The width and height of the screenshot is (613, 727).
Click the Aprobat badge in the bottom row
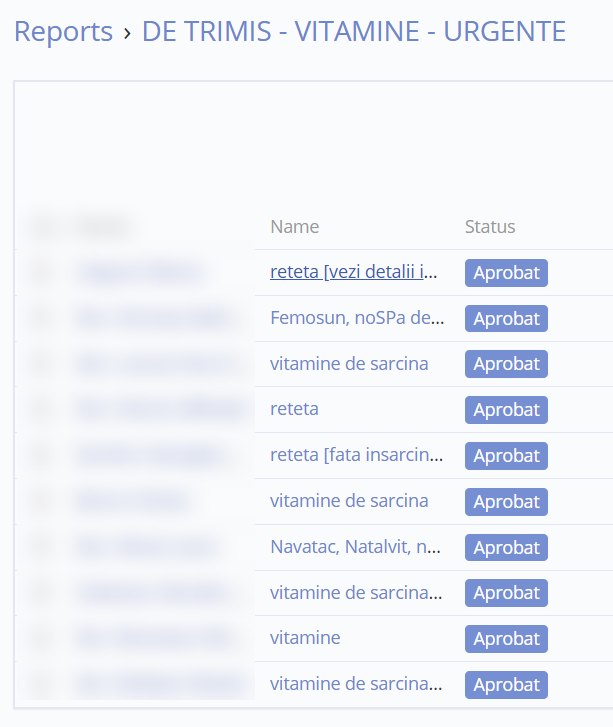(506, 685)
